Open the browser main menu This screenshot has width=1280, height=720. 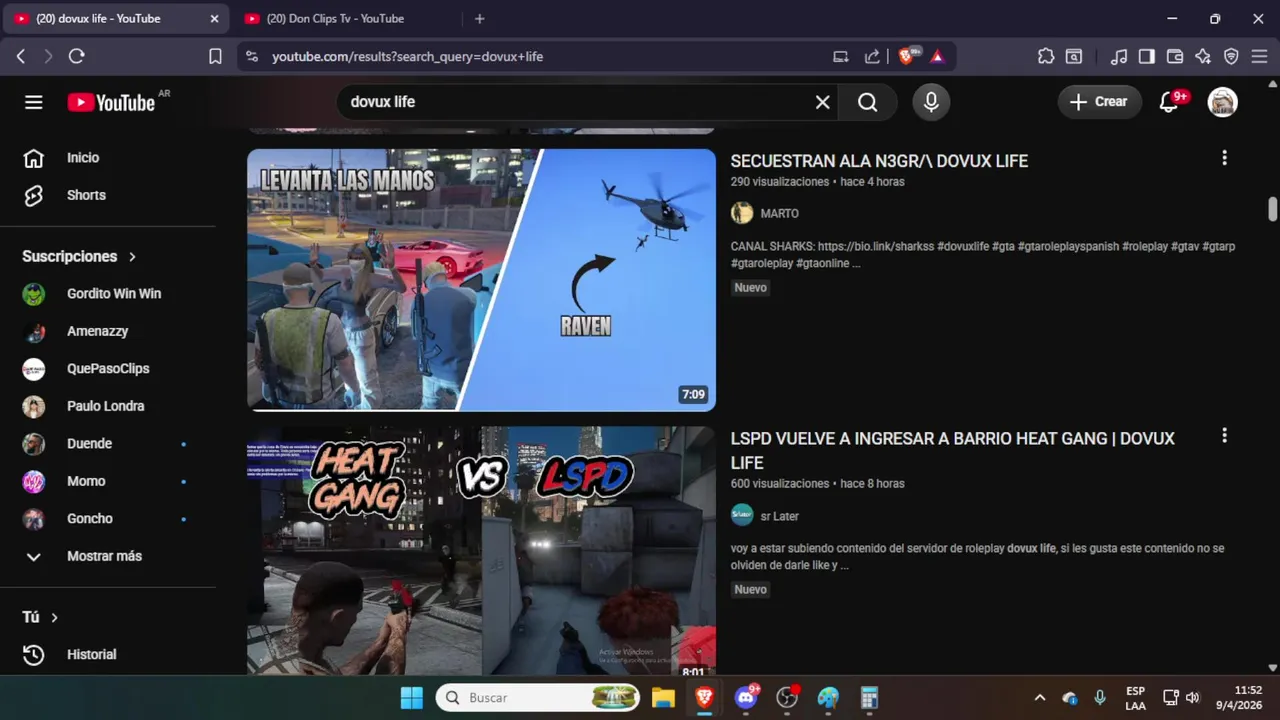[1259, 57]
